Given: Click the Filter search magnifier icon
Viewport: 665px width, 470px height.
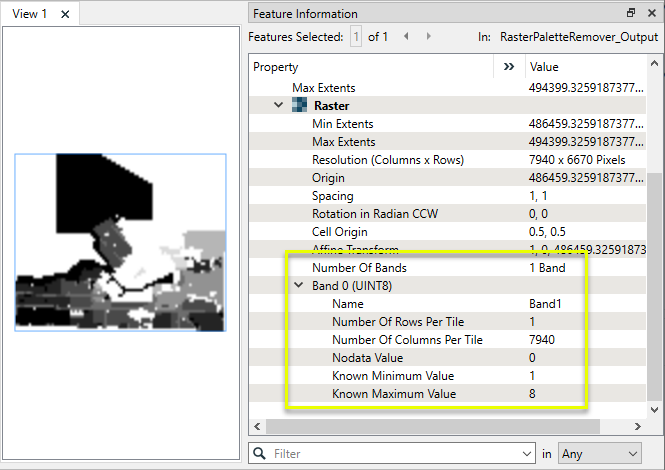Looking at the screenshot, I should (260, 454).
